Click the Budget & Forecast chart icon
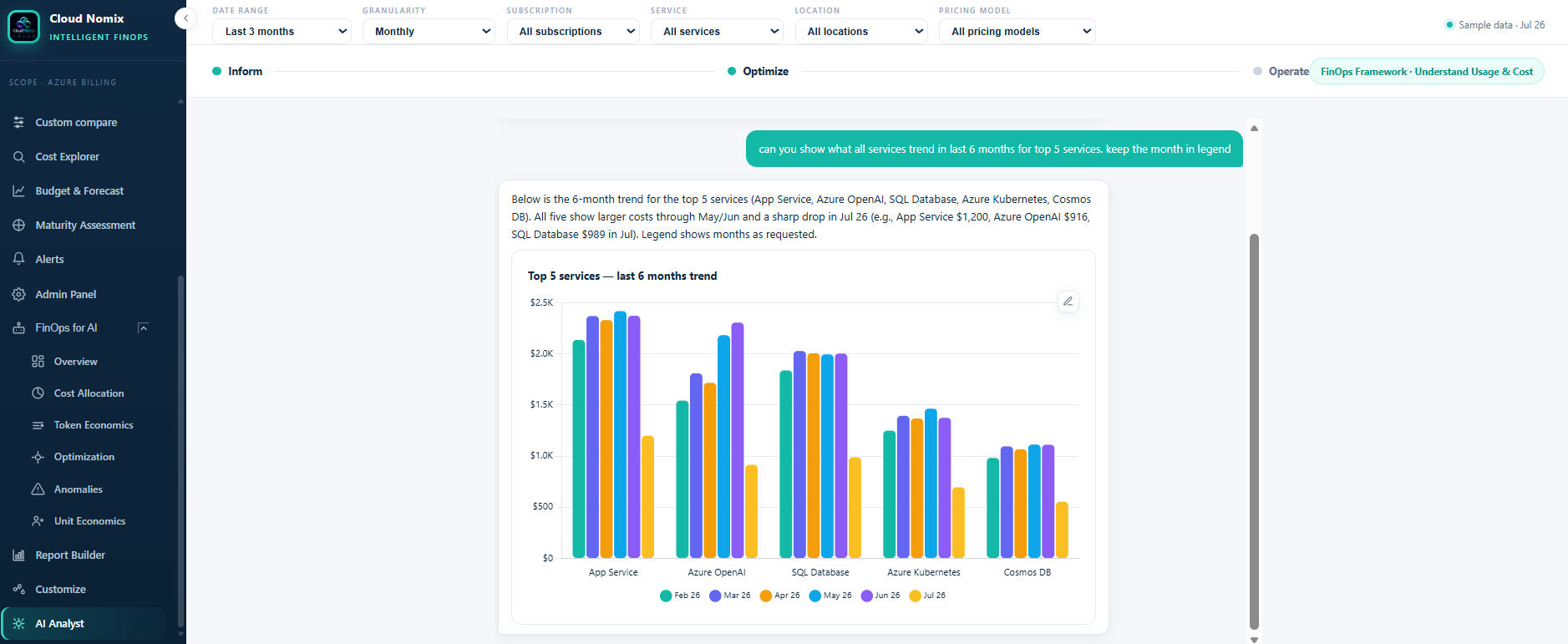The image size is (1568, 644). tap(18, 190)
